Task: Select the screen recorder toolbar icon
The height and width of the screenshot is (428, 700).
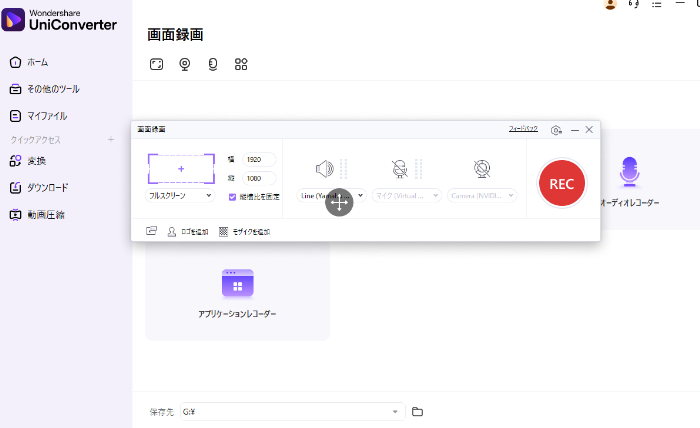Action: [x=156, y=64]
